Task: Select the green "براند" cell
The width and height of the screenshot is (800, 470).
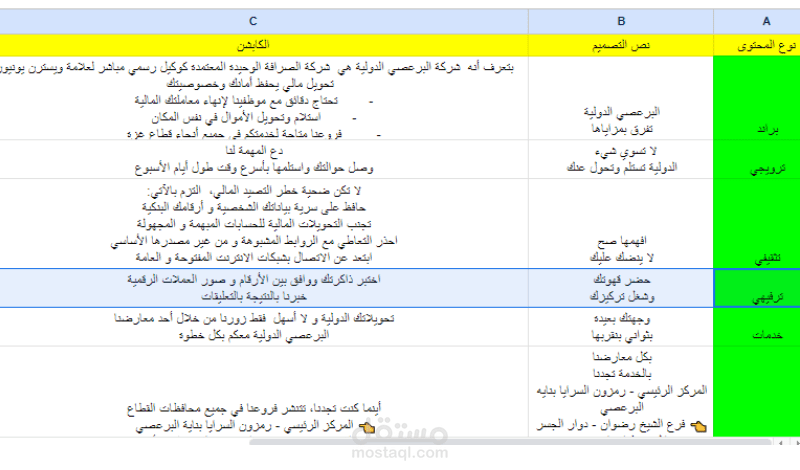Action: coord(757,98)
